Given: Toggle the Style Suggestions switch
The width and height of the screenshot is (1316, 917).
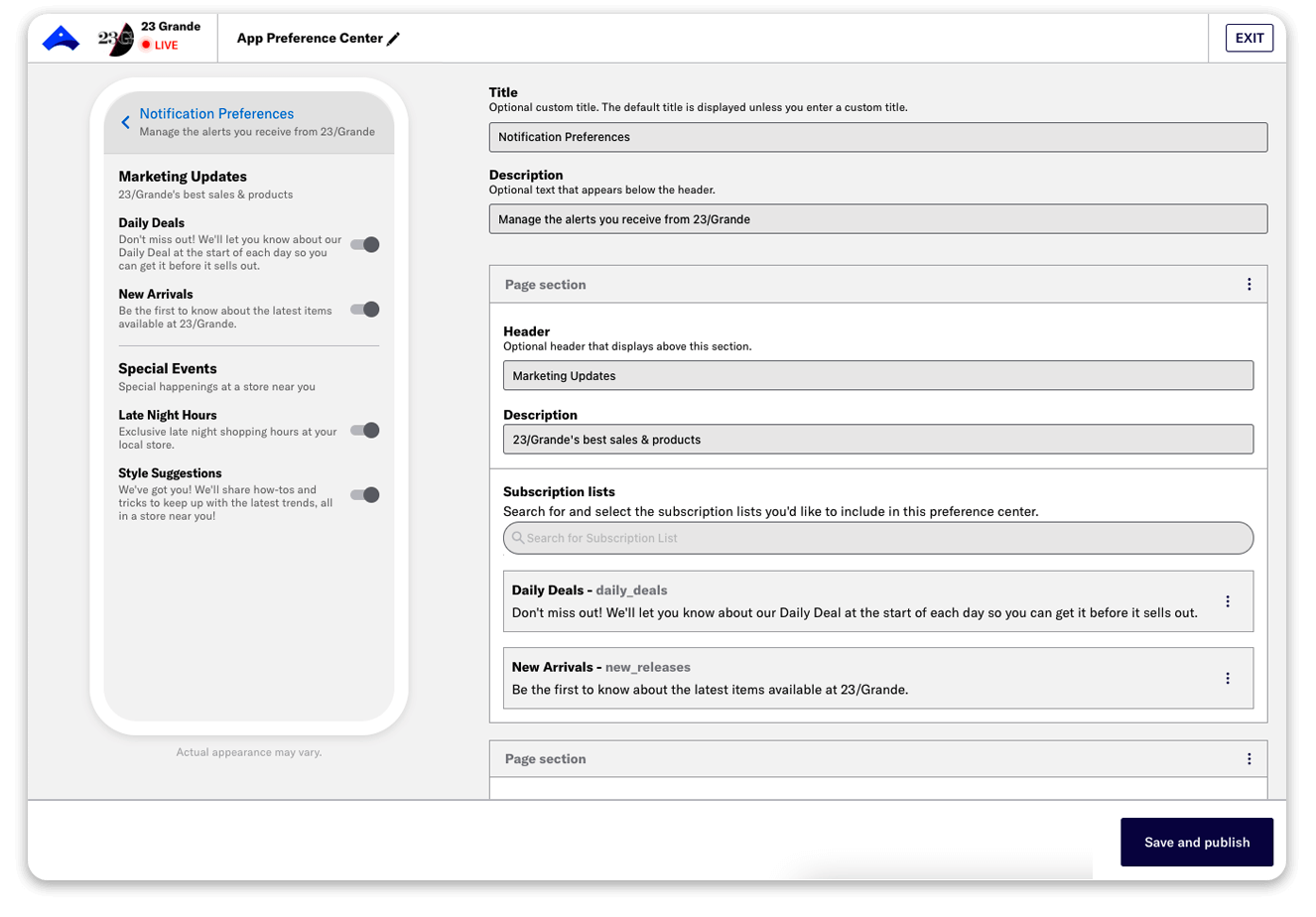Looking at the screenshot, I should tap(365, 495).
